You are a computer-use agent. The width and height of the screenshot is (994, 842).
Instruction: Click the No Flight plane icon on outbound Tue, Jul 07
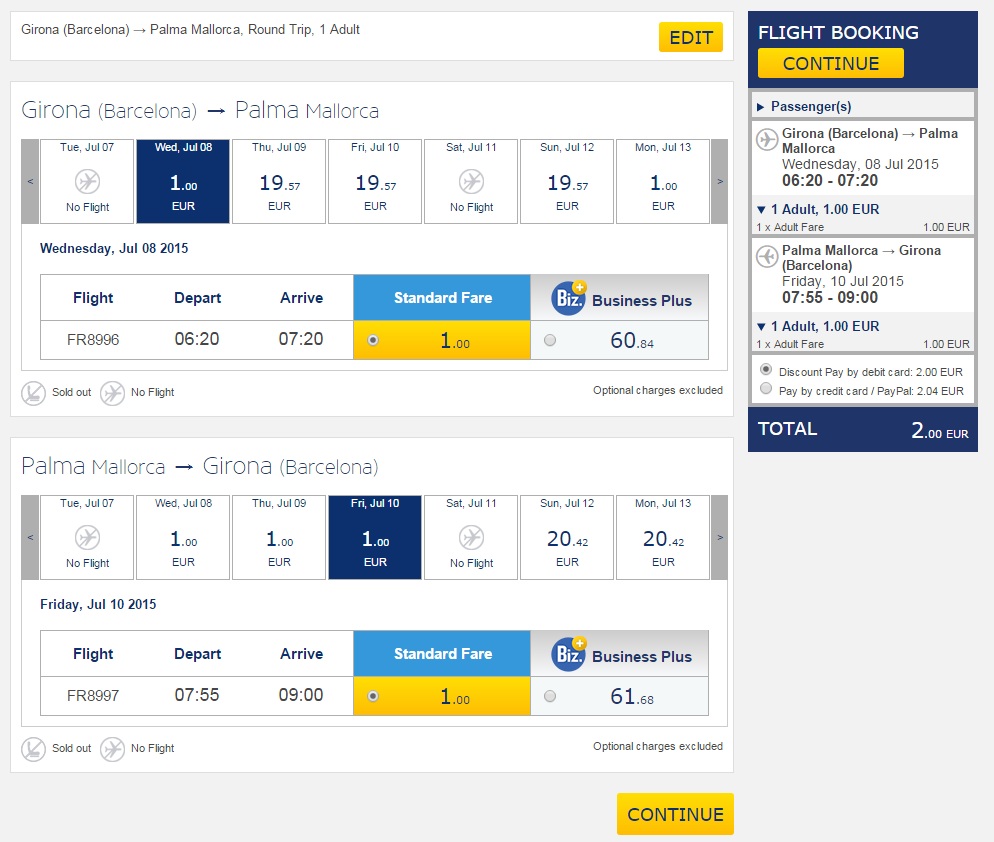(x=87, y=182)
